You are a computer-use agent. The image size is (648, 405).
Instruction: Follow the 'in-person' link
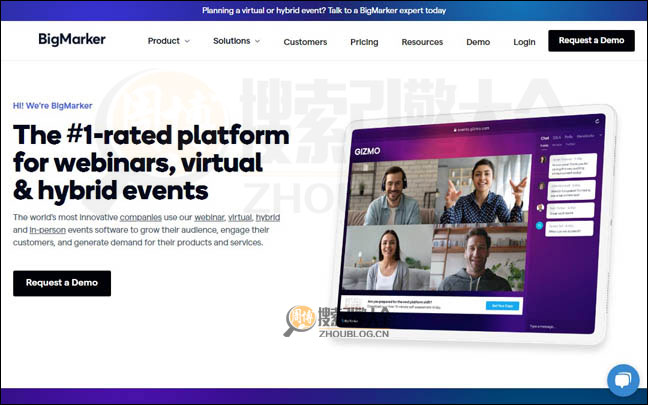(47, 230)
